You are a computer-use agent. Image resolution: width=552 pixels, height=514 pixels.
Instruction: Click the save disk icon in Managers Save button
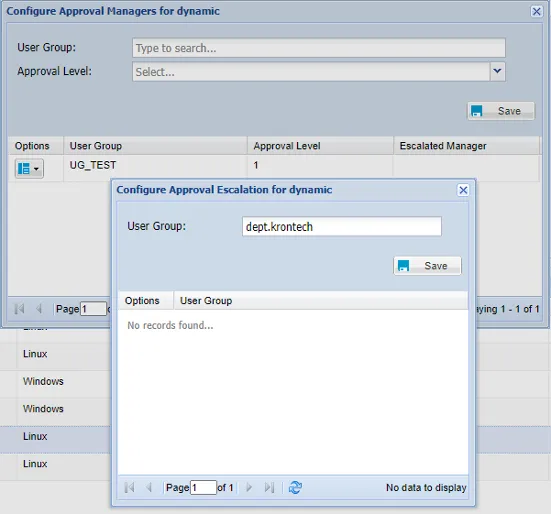[477, 111]
